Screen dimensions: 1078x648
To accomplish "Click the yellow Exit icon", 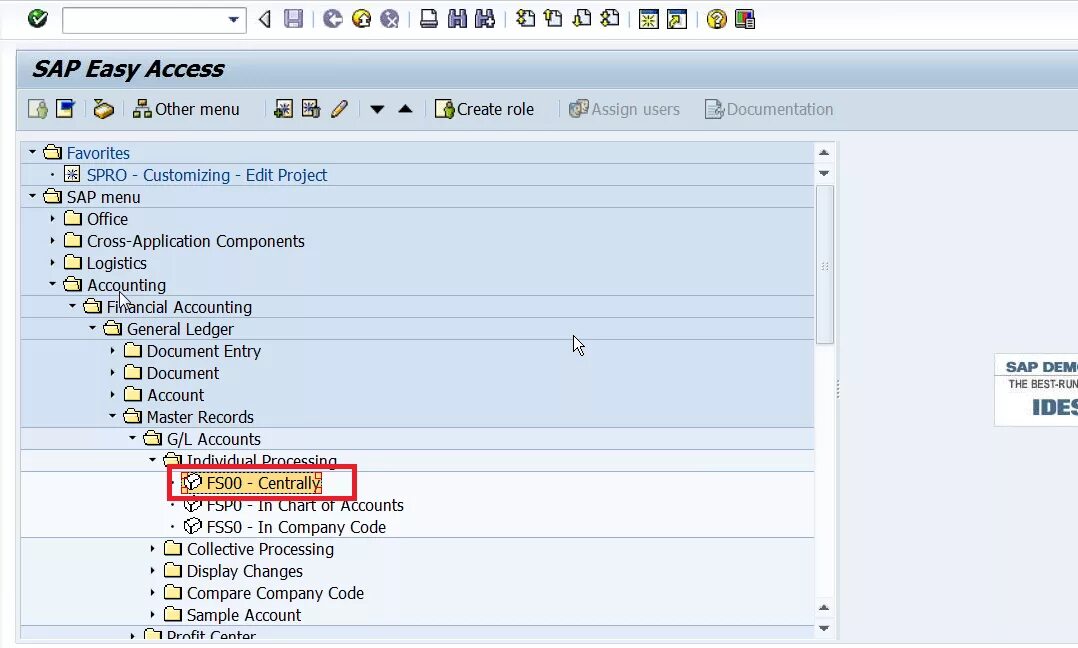I will coord(362,19).
